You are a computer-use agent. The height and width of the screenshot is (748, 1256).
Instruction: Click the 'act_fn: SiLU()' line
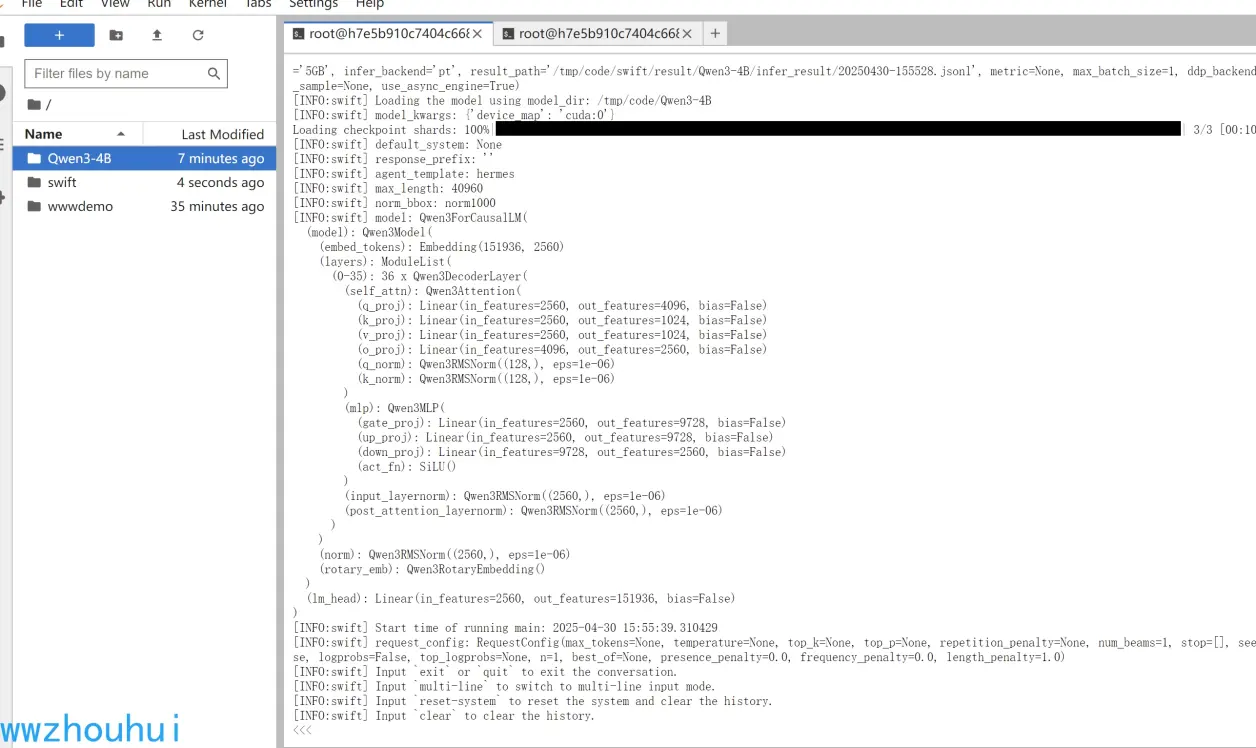407,466
